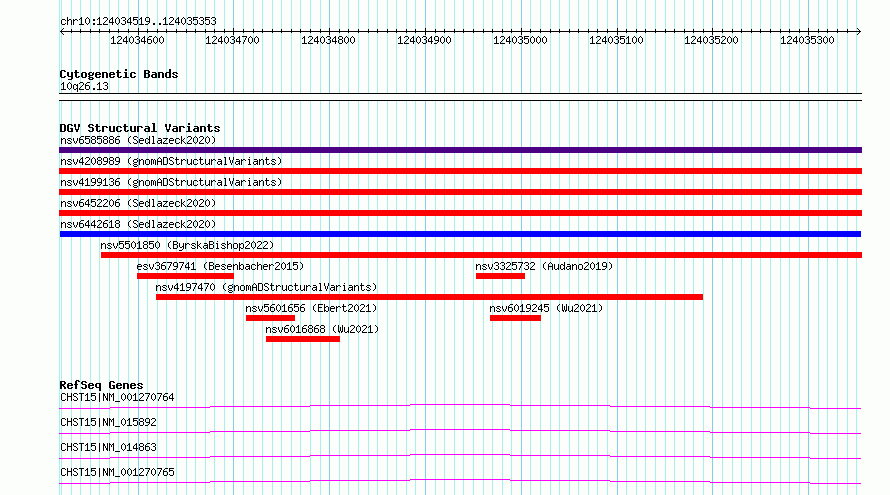Click ruler position 124035200
890x495 pixels.
(711, 40)
